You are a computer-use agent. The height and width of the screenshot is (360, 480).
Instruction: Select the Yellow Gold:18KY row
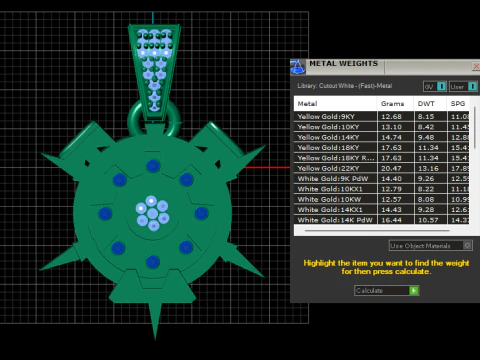pos(381,148)
